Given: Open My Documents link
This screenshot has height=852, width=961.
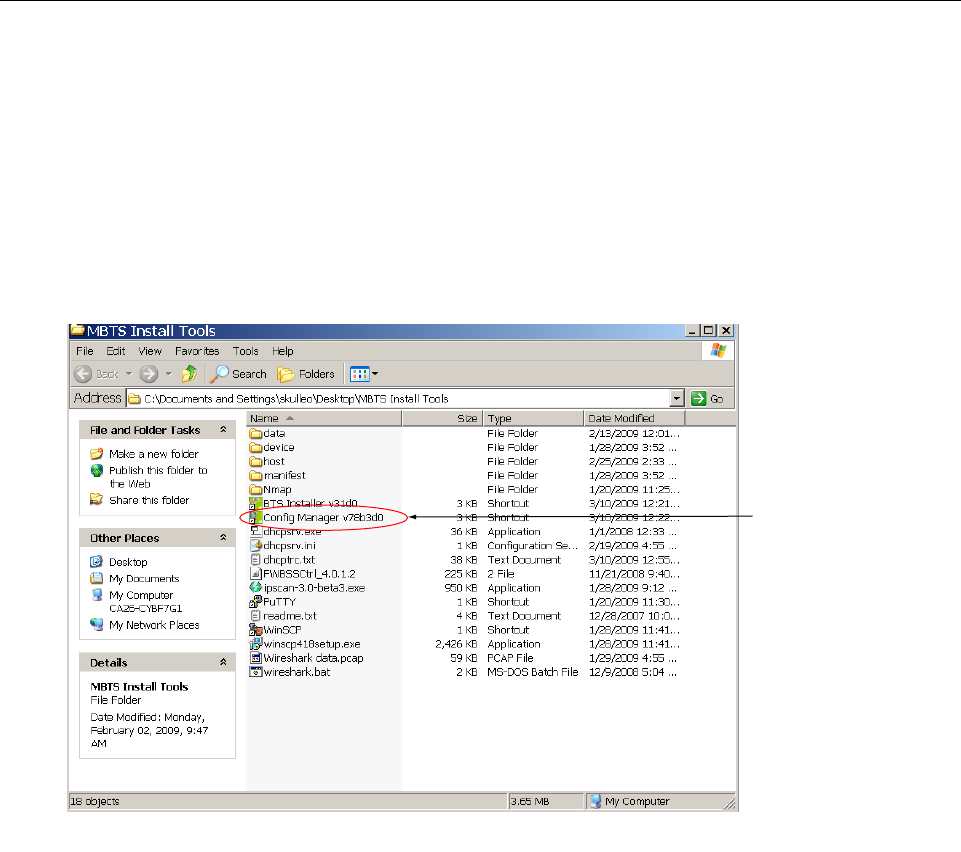Looking at the screenshot, I should [144, 579].
